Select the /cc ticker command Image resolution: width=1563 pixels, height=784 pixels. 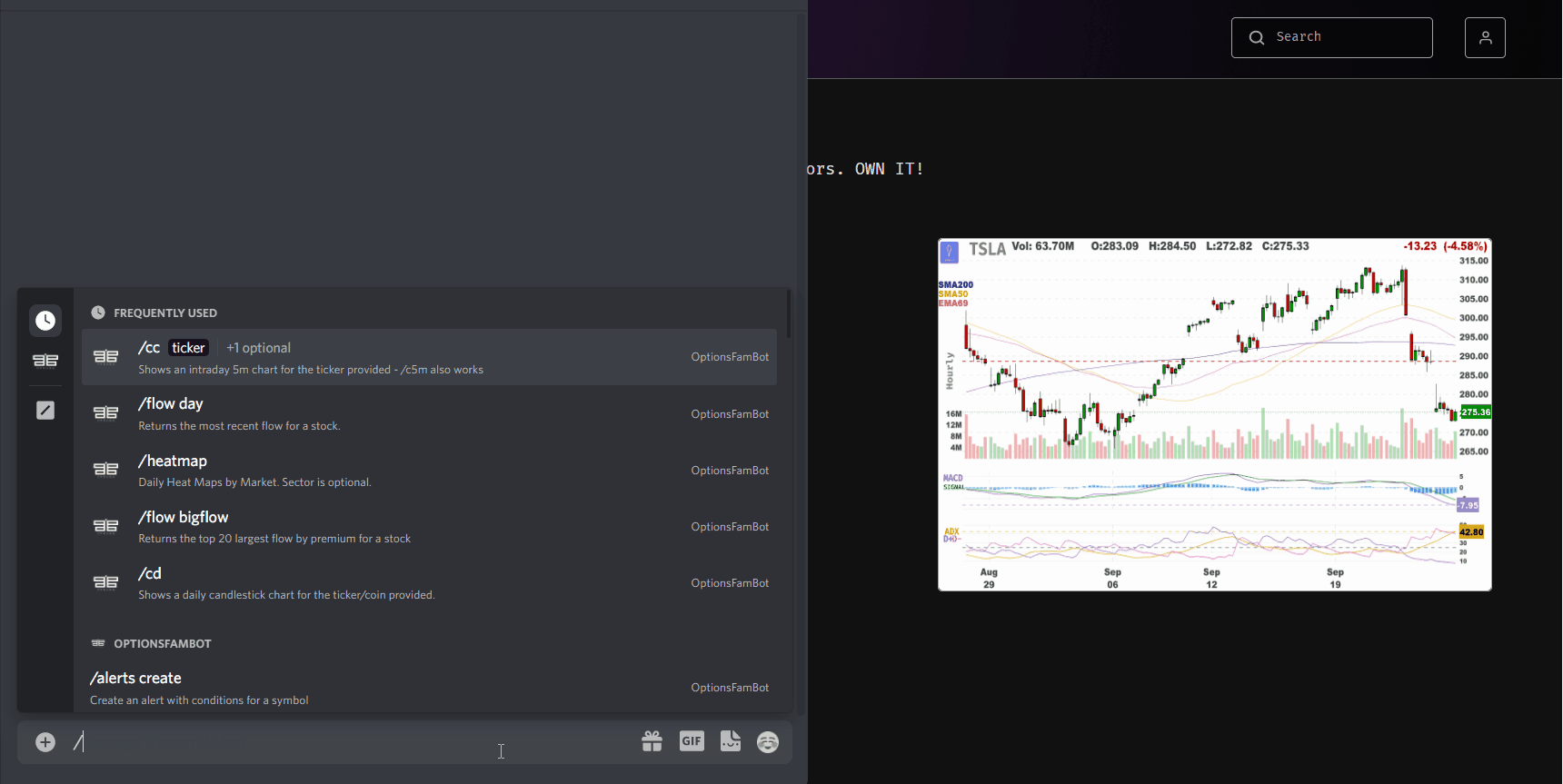click(x=427, y=358)
